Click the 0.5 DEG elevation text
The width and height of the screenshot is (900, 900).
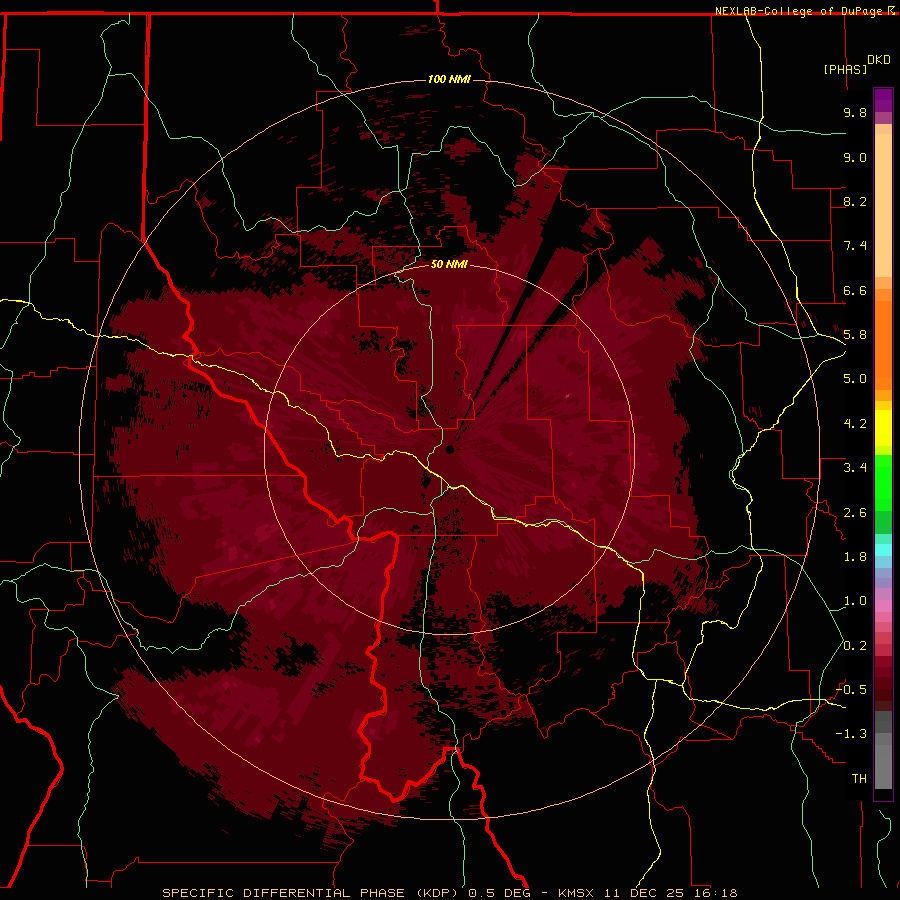coord(500,893)
